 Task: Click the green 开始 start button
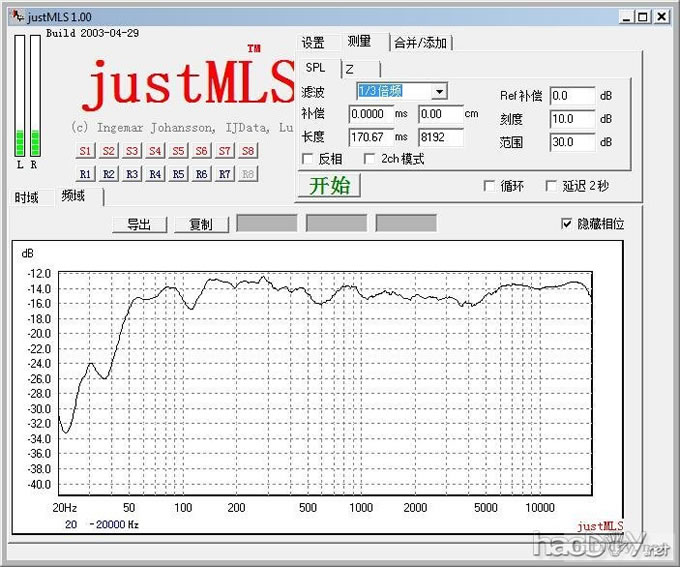point(329,186)
